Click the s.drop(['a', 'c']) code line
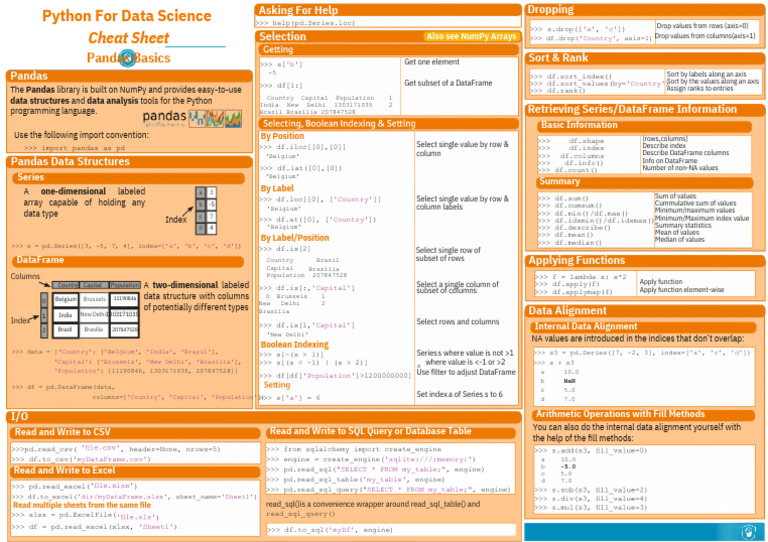 (x=578, y=29)
